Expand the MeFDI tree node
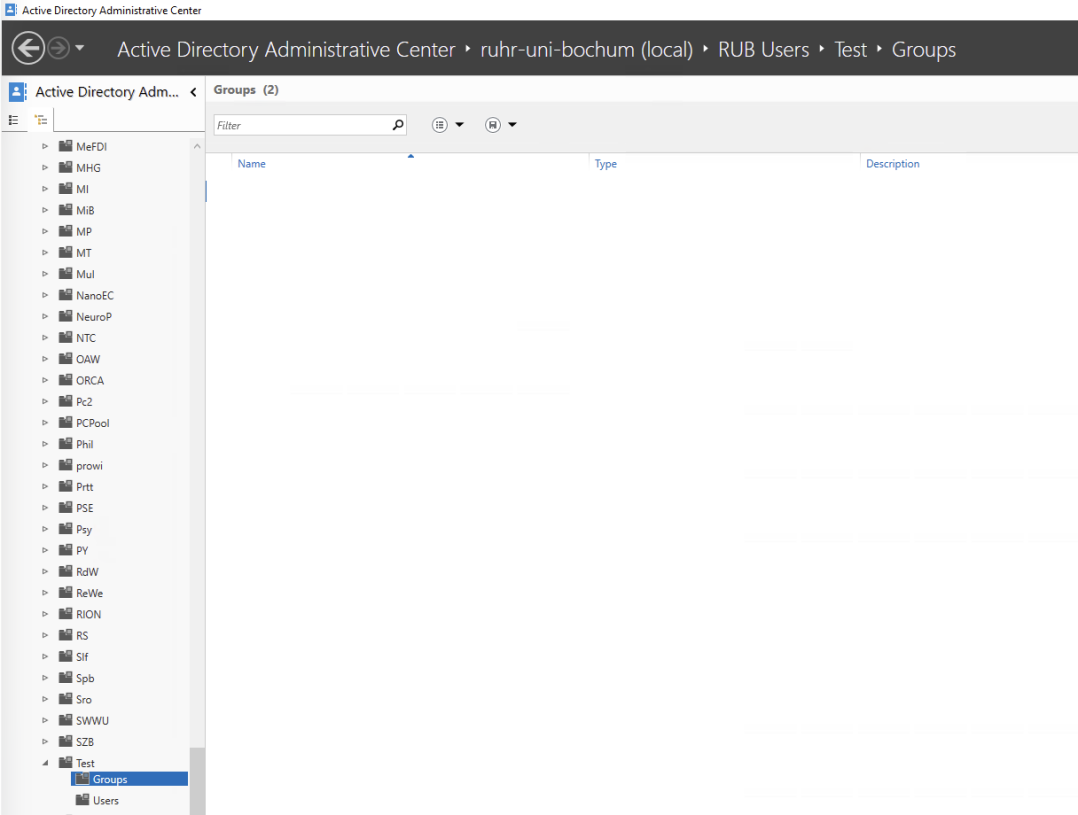 tap(45, 146)
